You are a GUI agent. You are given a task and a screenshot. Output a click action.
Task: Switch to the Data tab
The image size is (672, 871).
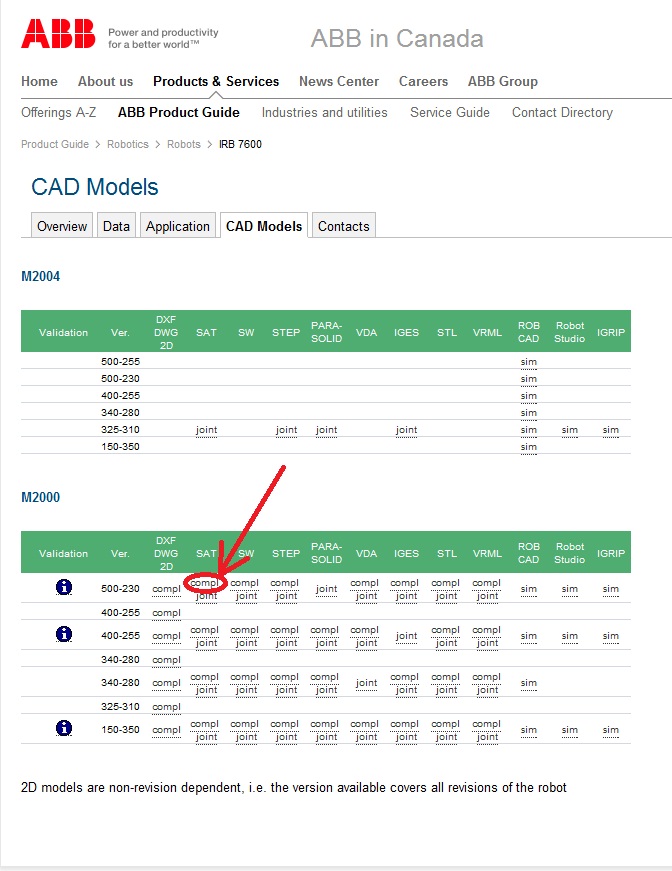click(116, 226)
